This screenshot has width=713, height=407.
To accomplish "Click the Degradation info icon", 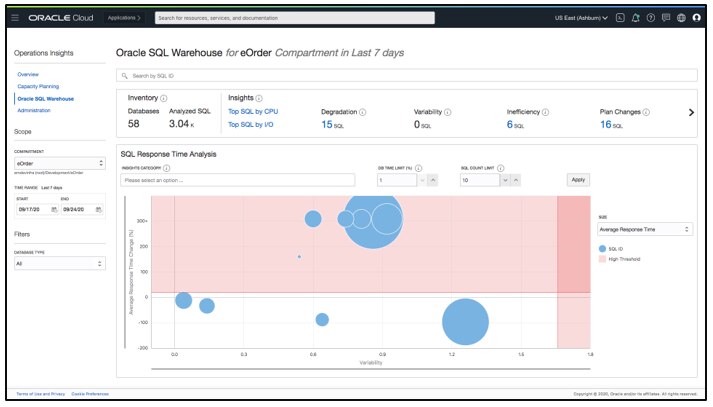I will (362, 112).
